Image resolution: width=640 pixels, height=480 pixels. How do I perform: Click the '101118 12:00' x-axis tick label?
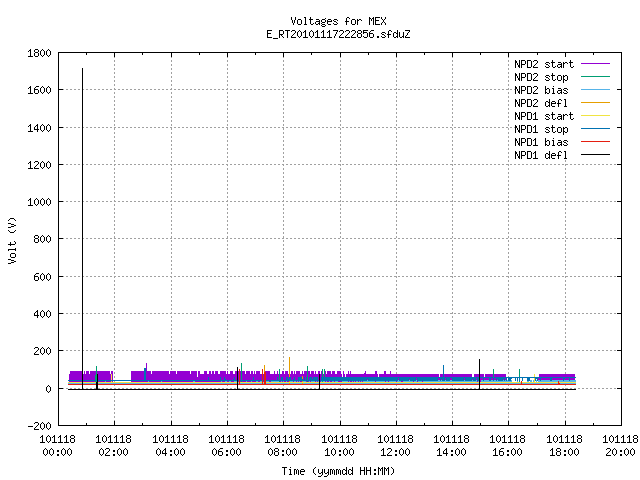coord(395,446)
